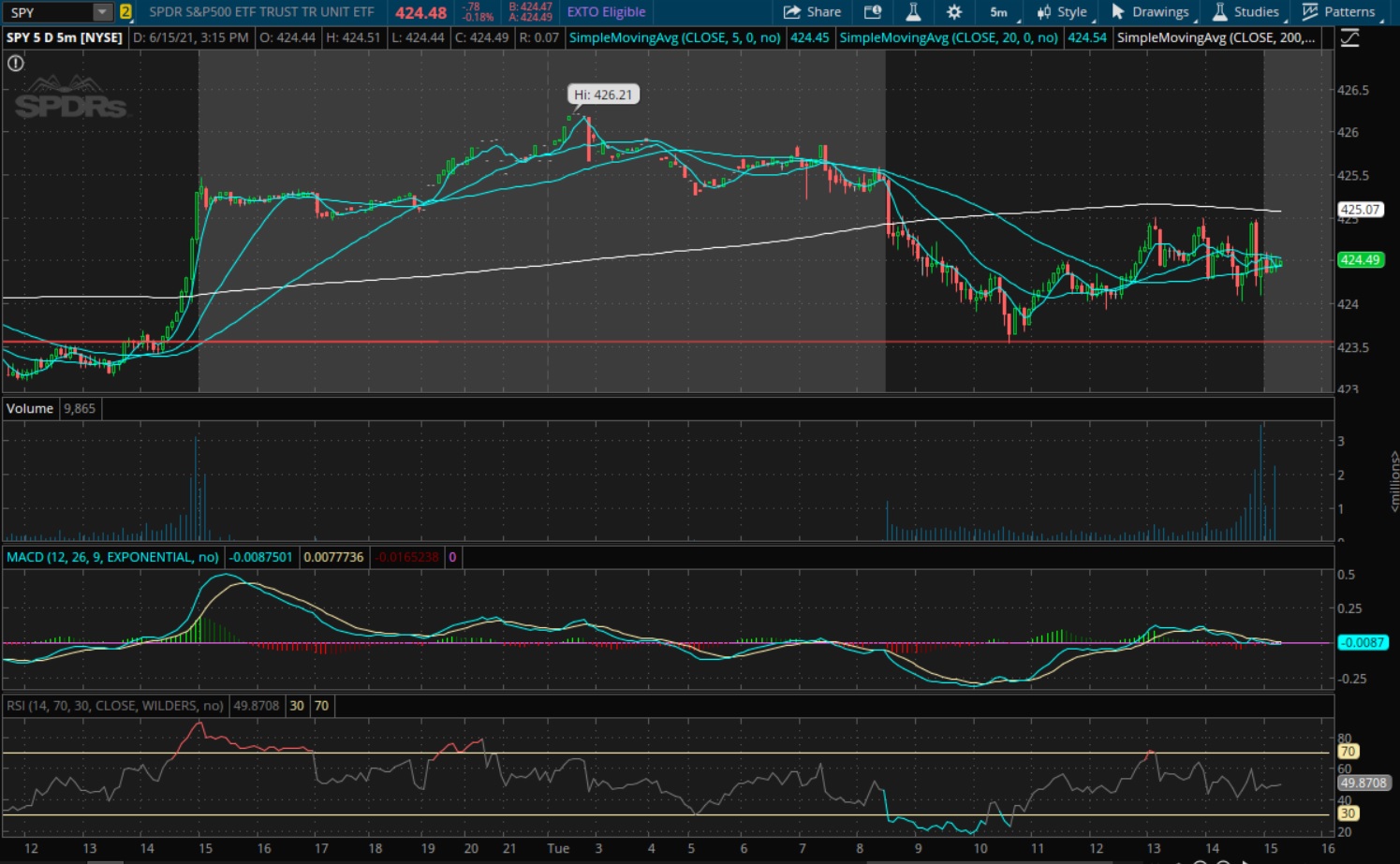This screenshot has height=864, width=1400.
Task: Click the 424.45 moving average value
Action: tap(809, 37)
